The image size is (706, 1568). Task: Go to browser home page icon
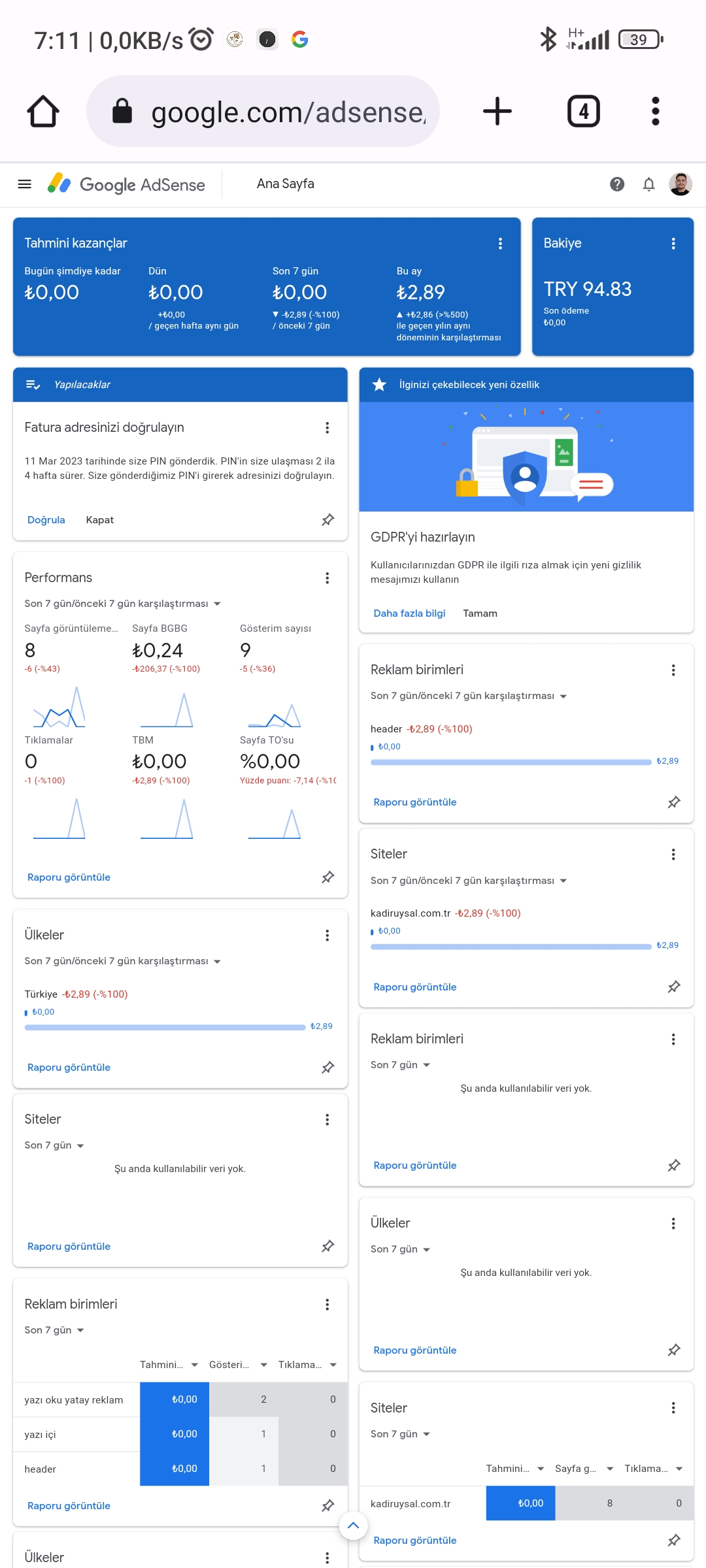pos(43,111)
